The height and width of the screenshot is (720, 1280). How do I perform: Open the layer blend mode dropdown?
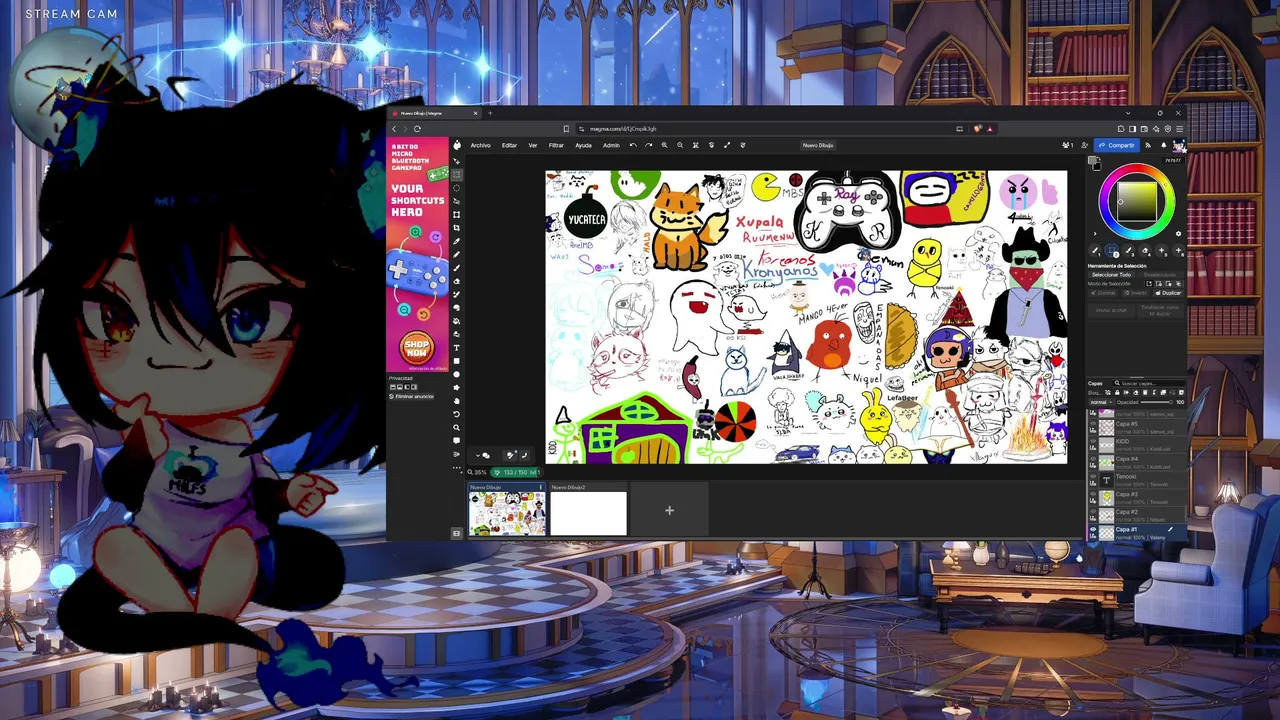point(1099,402)
